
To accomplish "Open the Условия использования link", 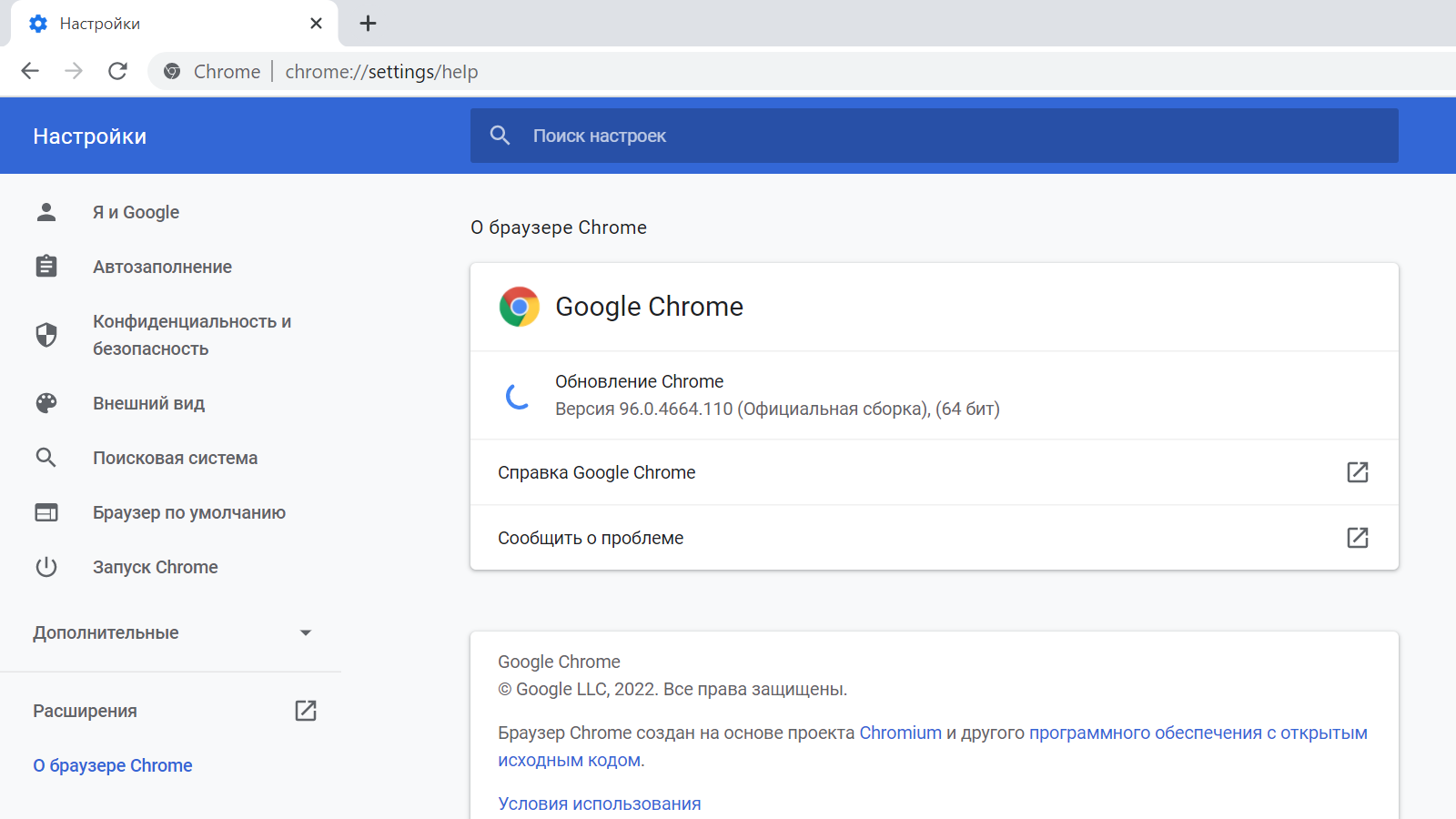I will 600,804.
